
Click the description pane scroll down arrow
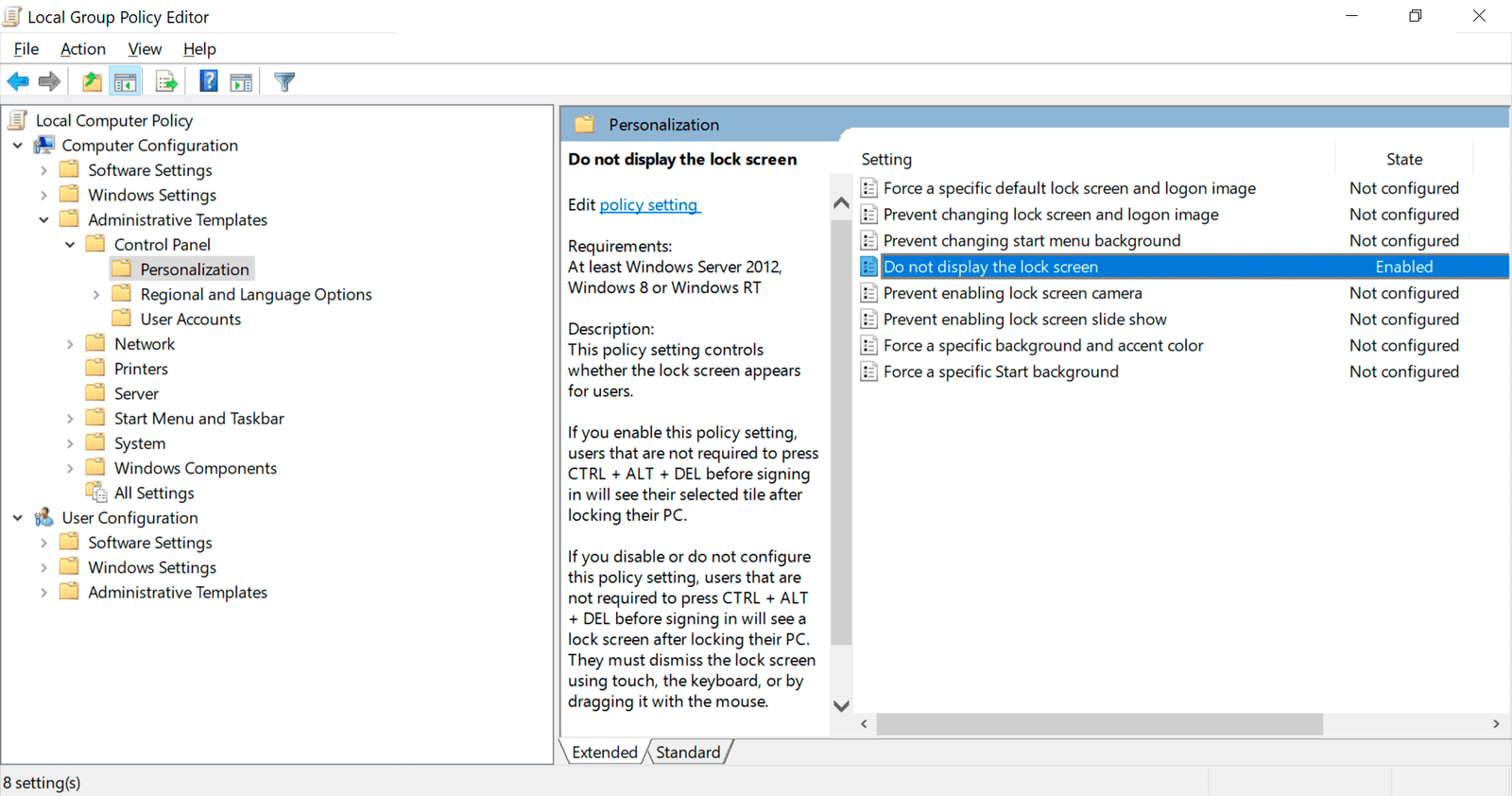coord(841,705)
